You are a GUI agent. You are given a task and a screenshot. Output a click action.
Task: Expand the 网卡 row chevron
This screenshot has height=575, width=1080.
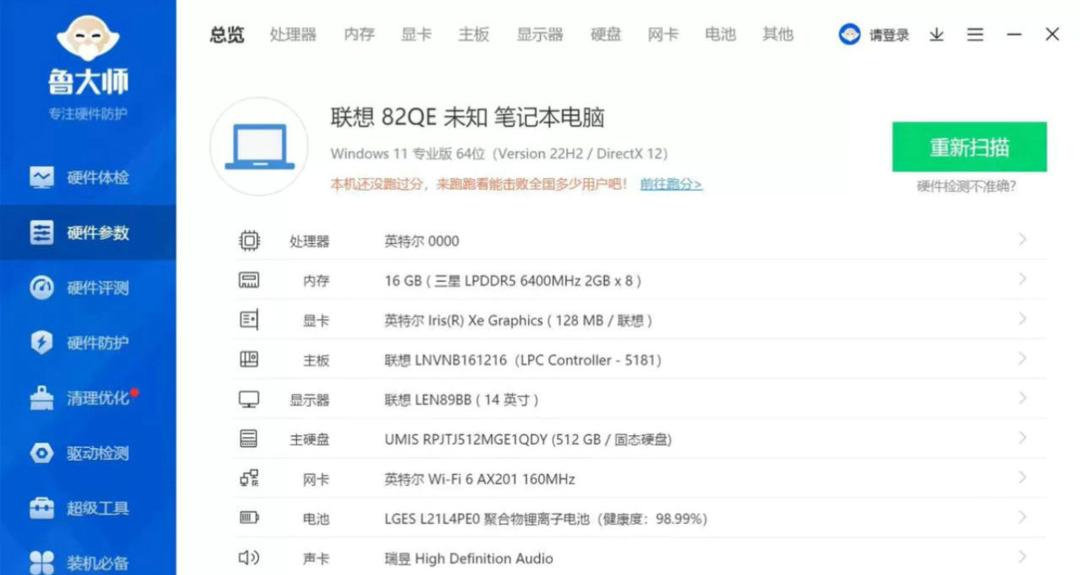point(1022,477)
